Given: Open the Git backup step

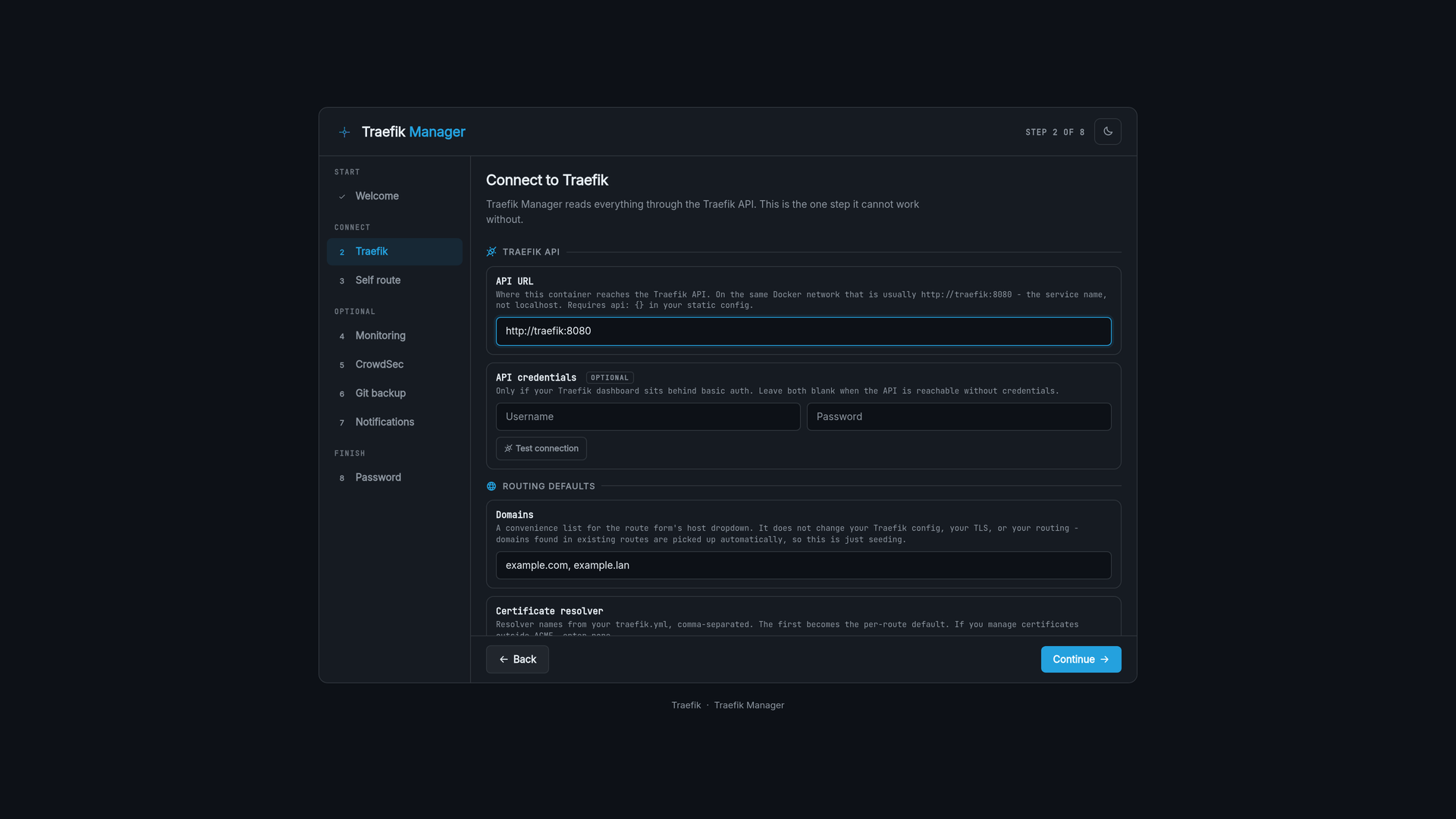Looking at the screenshot, I should (394, 394).
